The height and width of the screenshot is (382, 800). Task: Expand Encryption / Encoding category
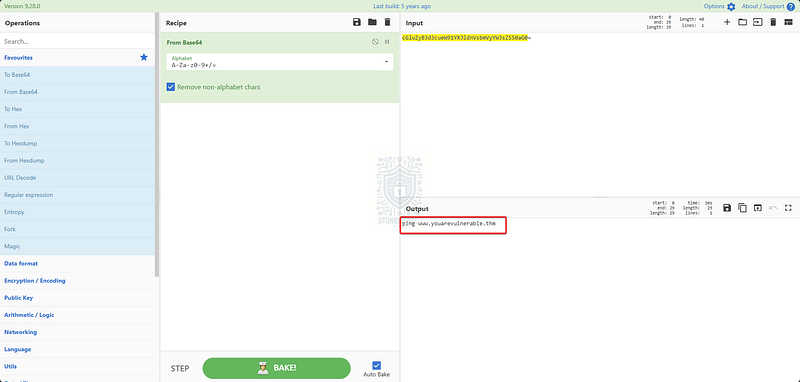pos(78,281)
